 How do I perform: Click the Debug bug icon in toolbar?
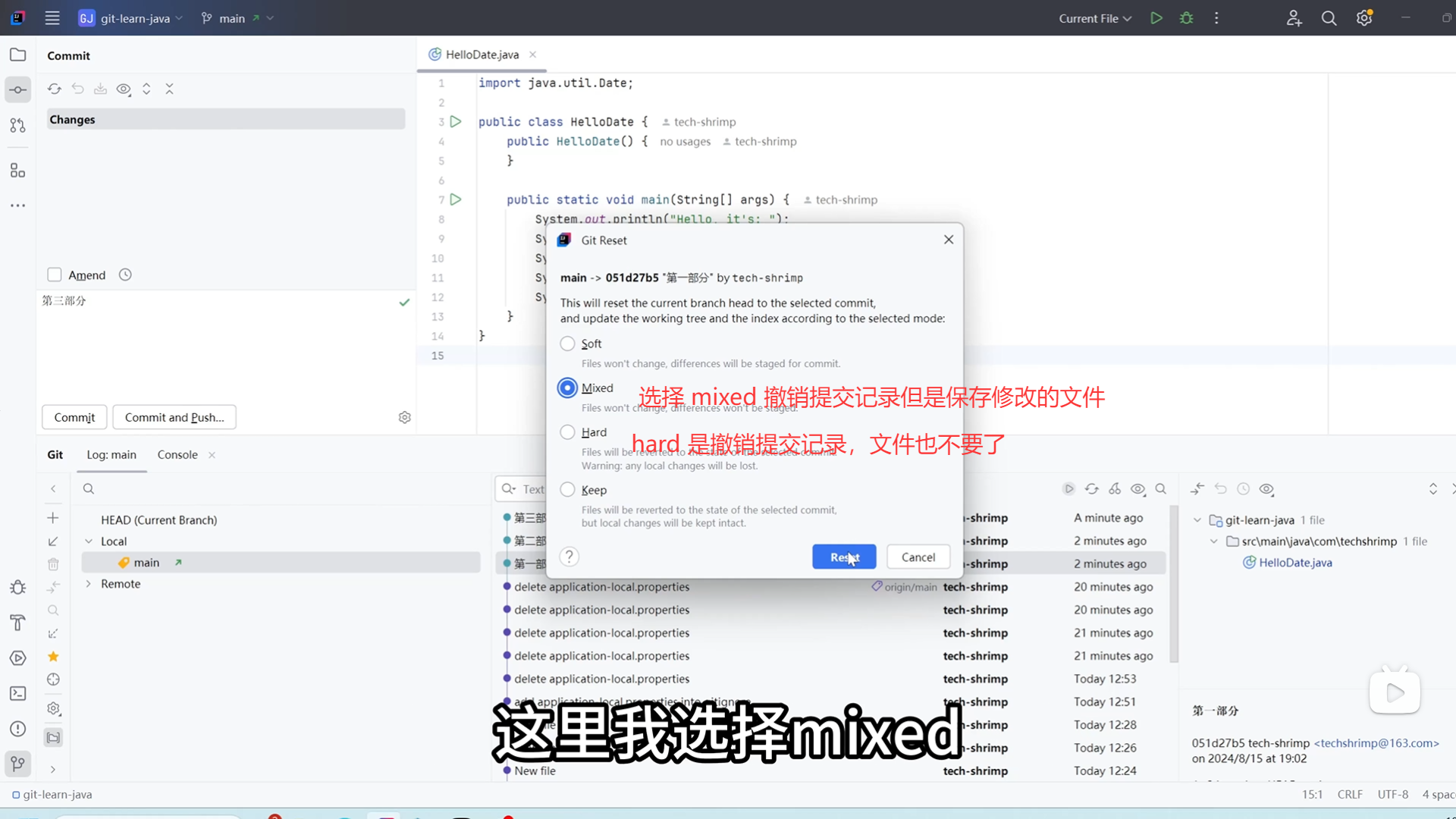[x=1187, y=18]
